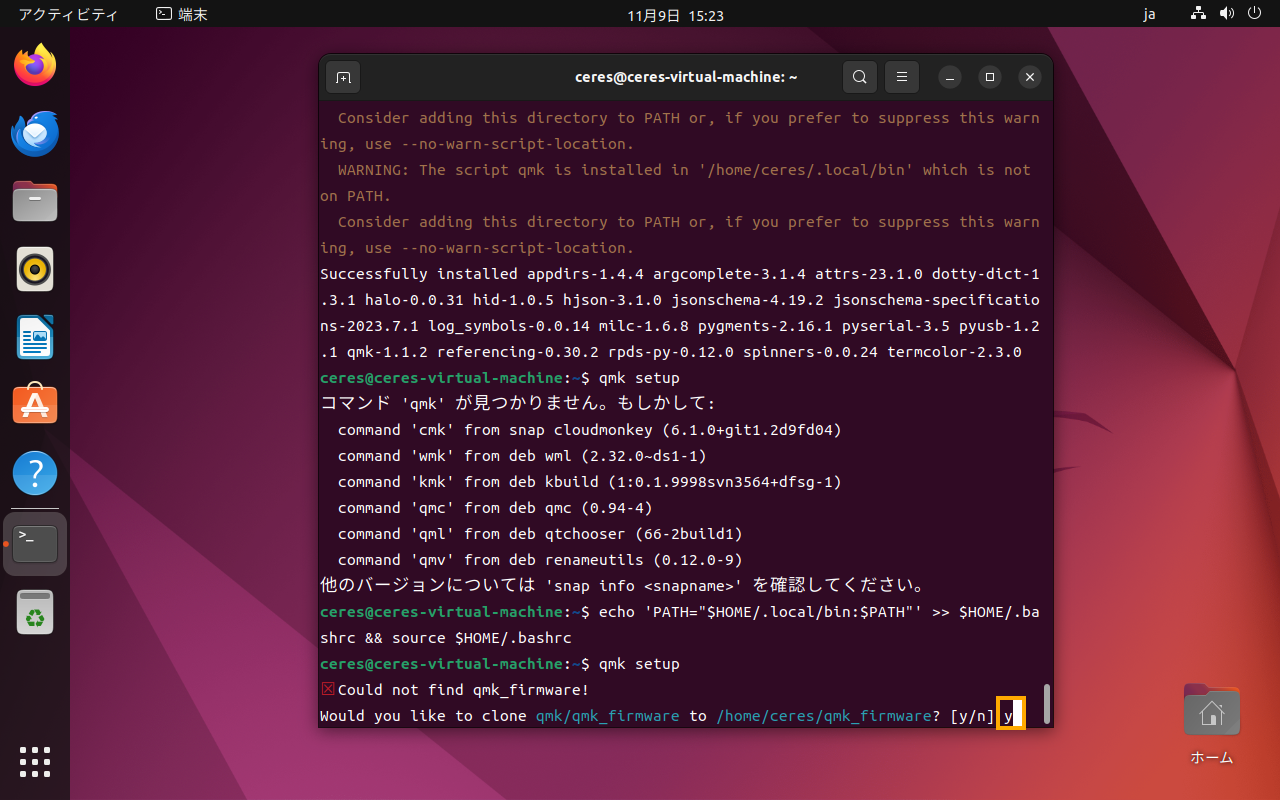Click 'Successfully installed appdirs-1.4.4' line
This screenshot has width=1280, height=800.
(x=680, y=274)
